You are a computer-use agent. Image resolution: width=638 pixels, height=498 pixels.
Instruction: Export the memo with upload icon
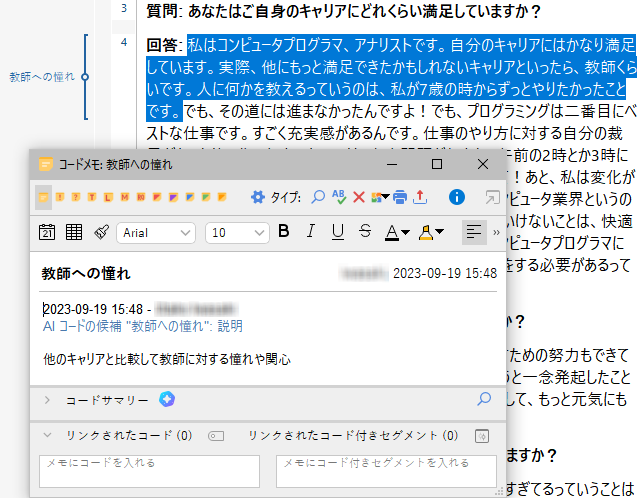(420, 197)
